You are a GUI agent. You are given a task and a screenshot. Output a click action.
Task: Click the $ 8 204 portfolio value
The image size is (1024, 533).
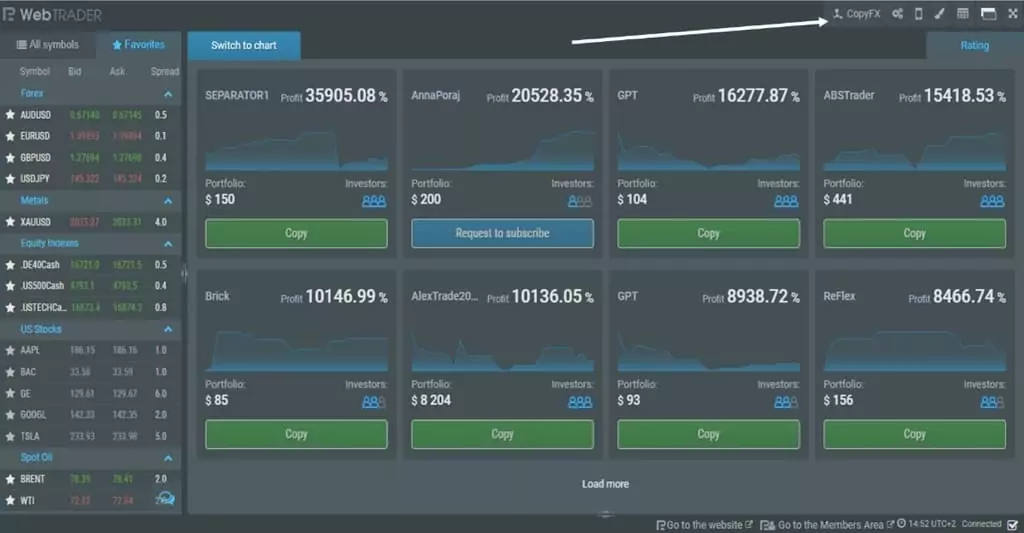pyautogui.click(x=431, y=400)
